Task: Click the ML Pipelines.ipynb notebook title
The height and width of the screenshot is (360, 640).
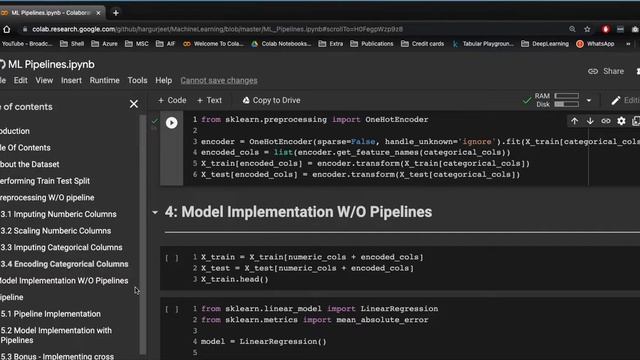Action: point(51,64)
